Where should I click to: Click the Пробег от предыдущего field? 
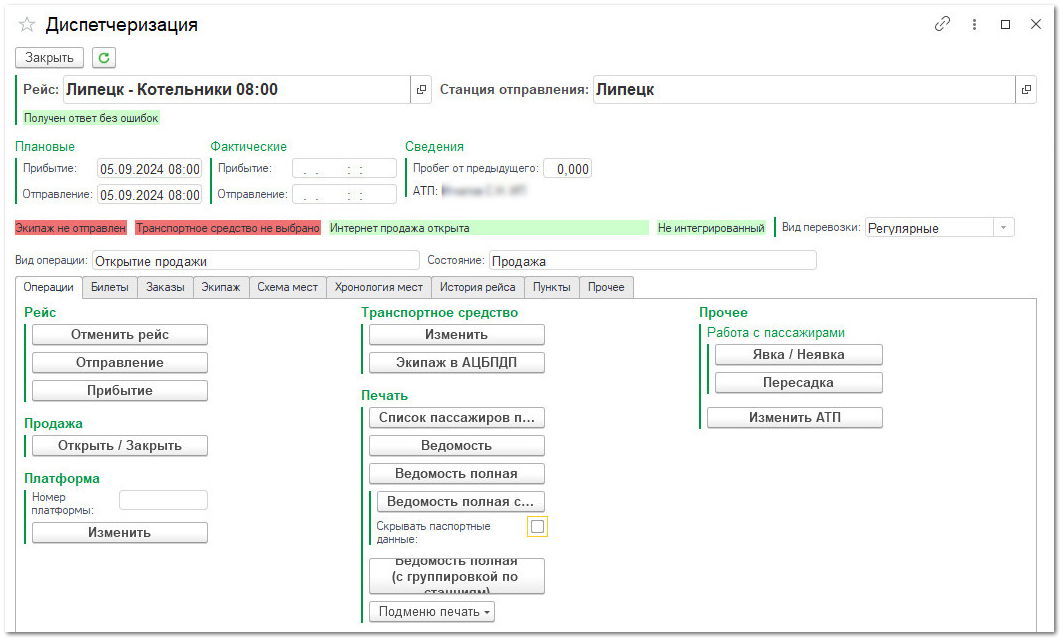[x=568, y=169]
